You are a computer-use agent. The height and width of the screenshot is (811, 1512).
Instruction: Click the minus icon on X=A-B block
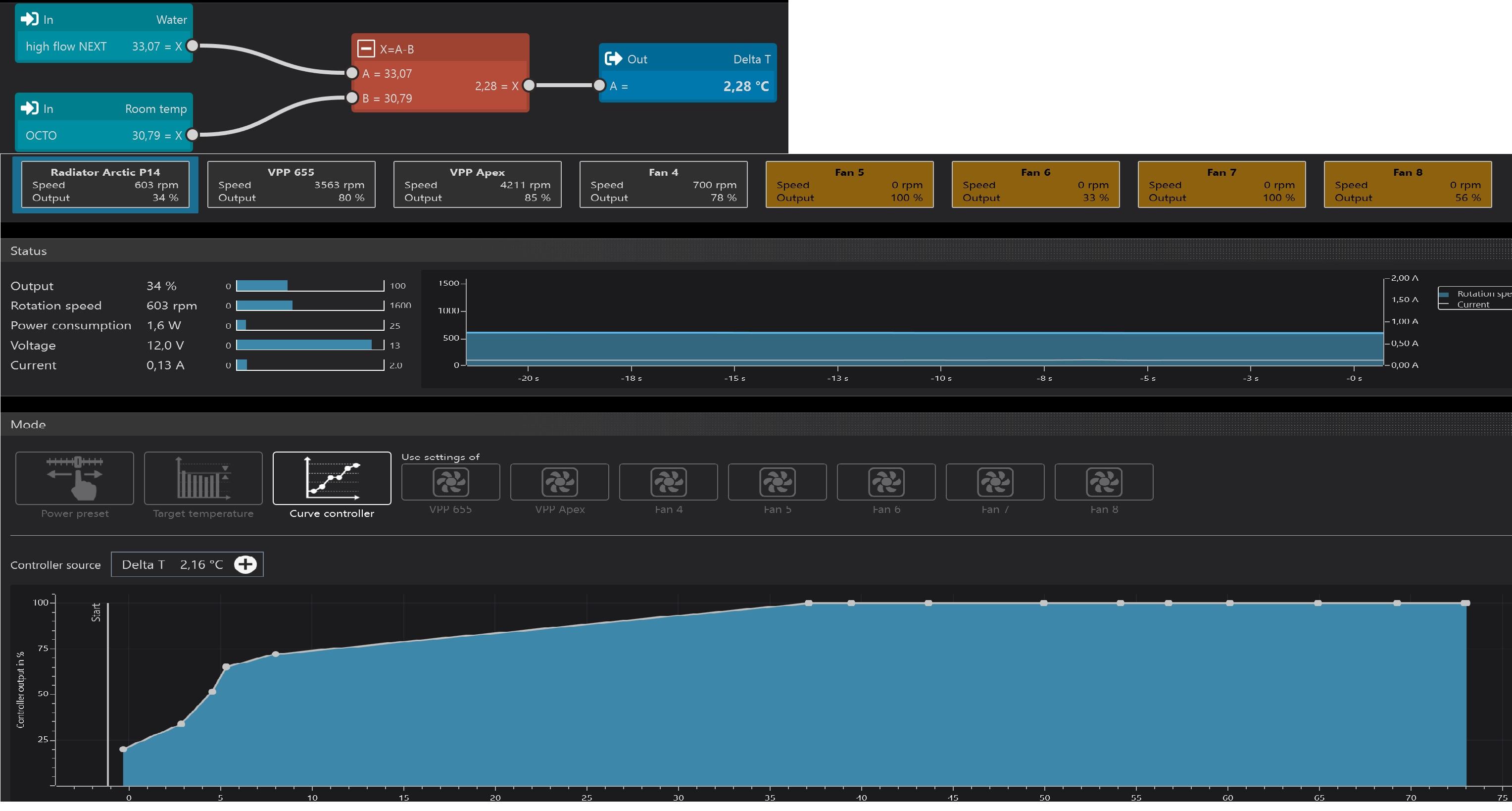pos(366,48)
